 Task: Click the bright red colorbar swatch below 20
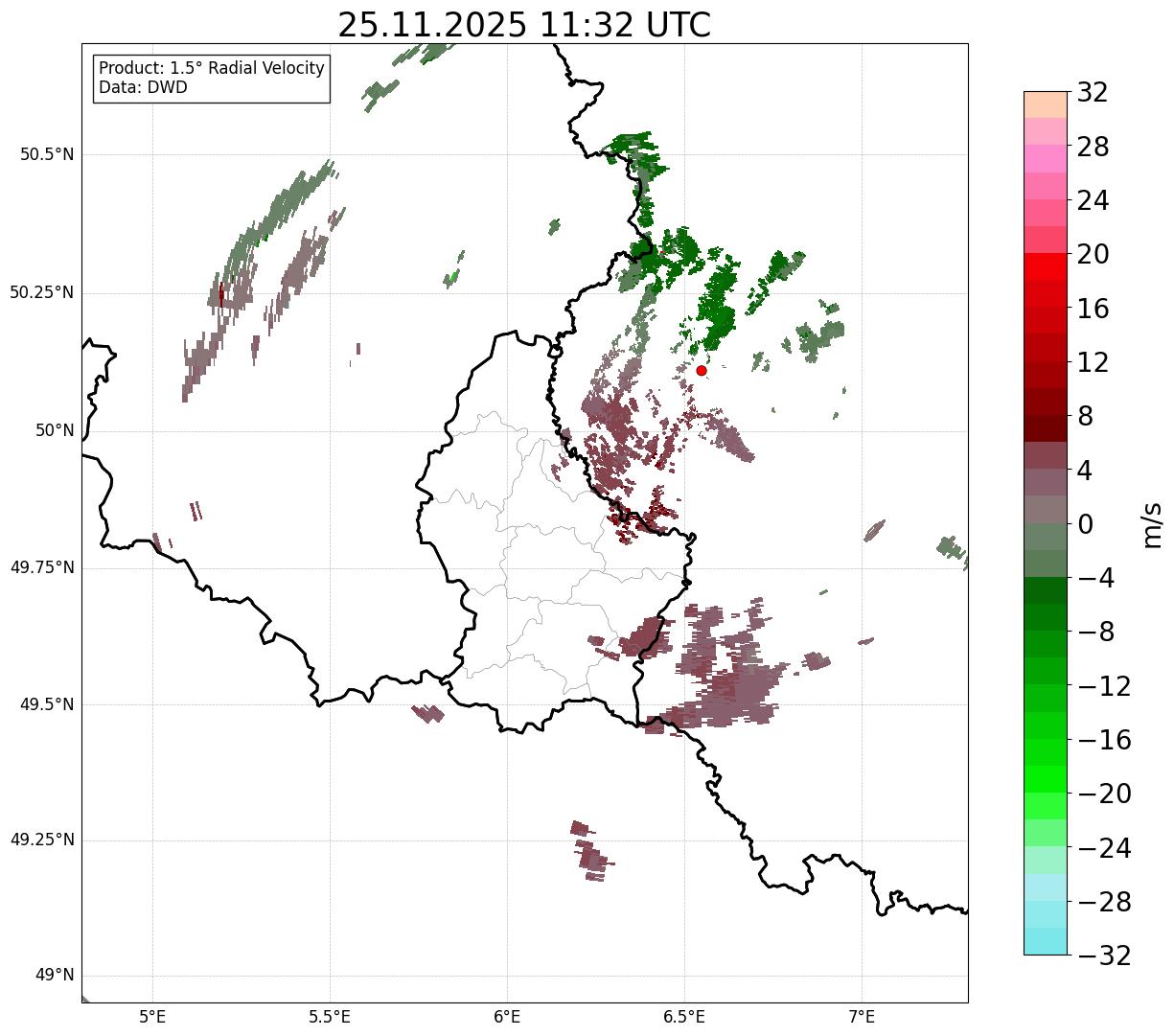click(1046, 266)
